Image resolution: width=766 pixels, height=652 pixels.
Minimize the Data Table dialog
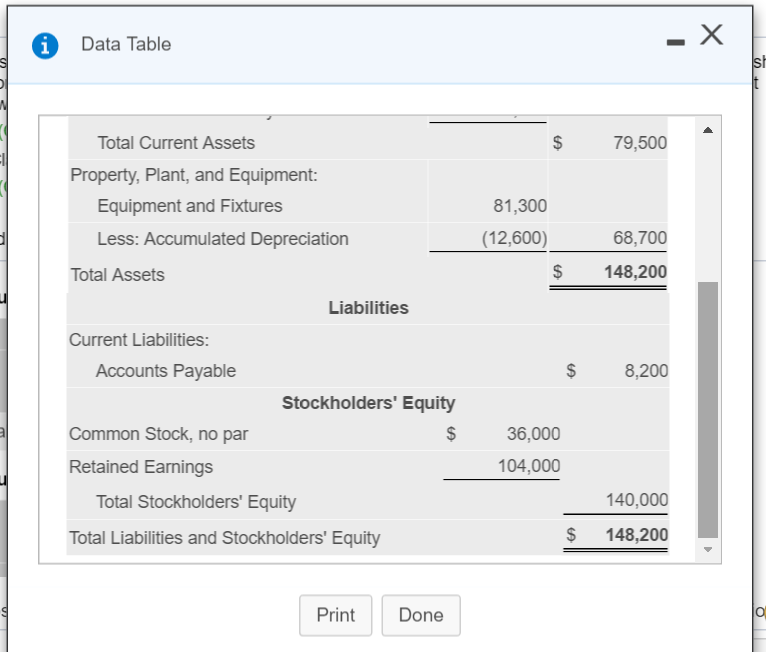point(676,43)
